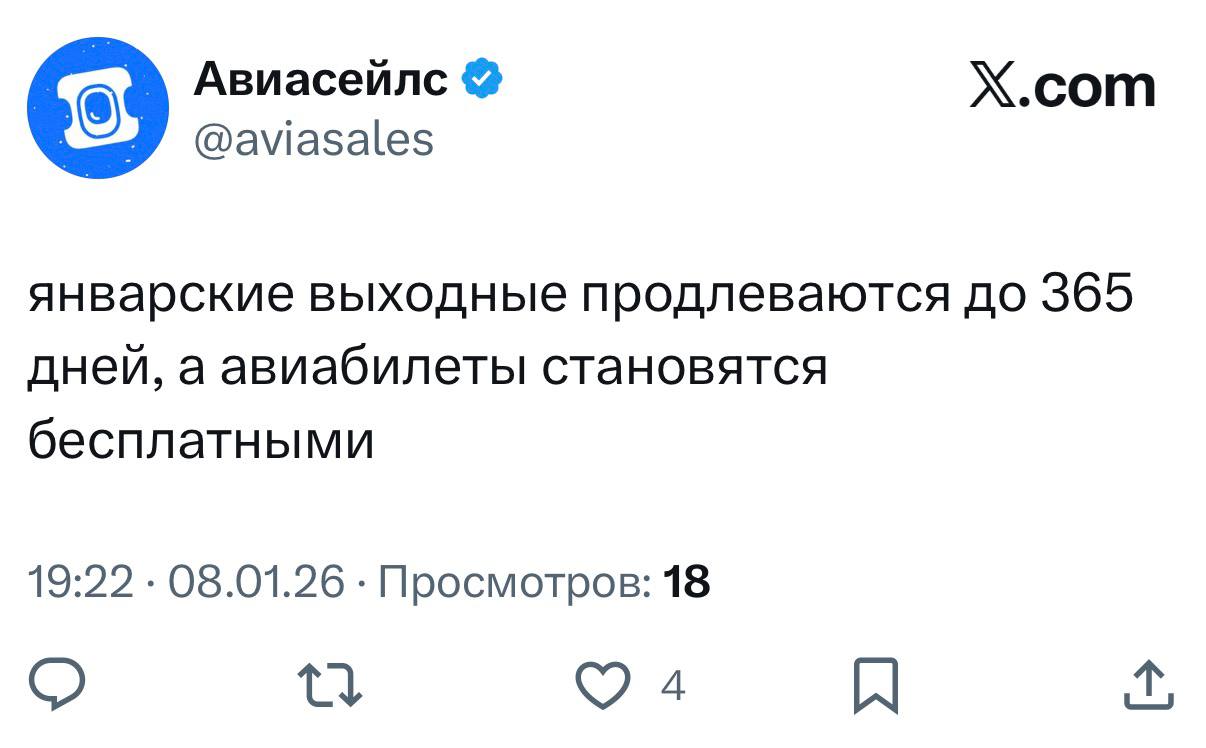Click the blue verified checkmark badge
Image resolution: width=1206 pixels, height=748 pixels.
click(x=481, y=80)
